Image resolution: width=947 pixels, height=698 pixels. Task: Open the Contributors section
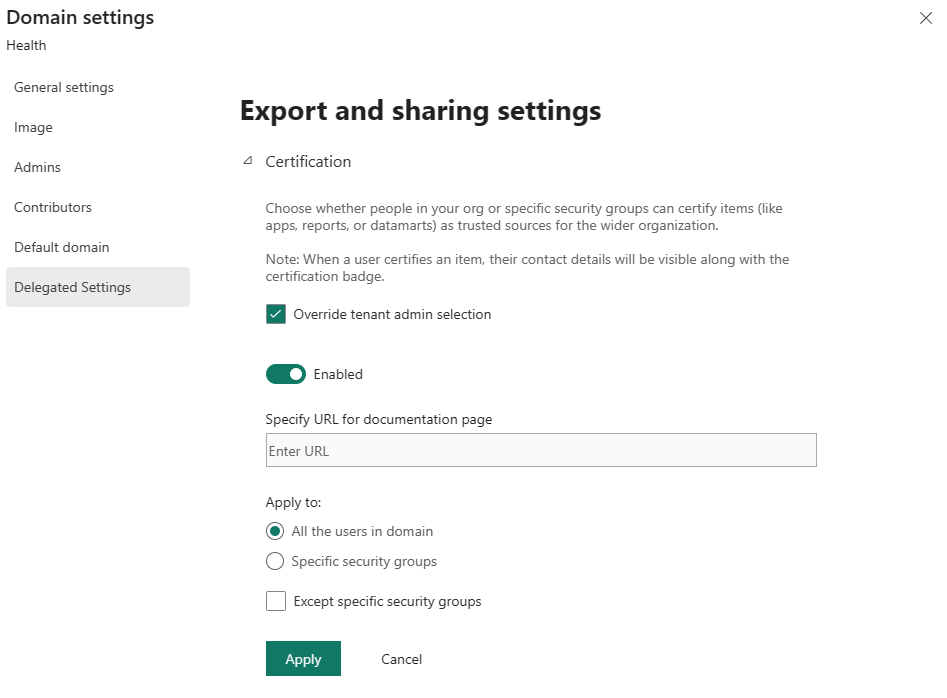(x=52, y=207)
